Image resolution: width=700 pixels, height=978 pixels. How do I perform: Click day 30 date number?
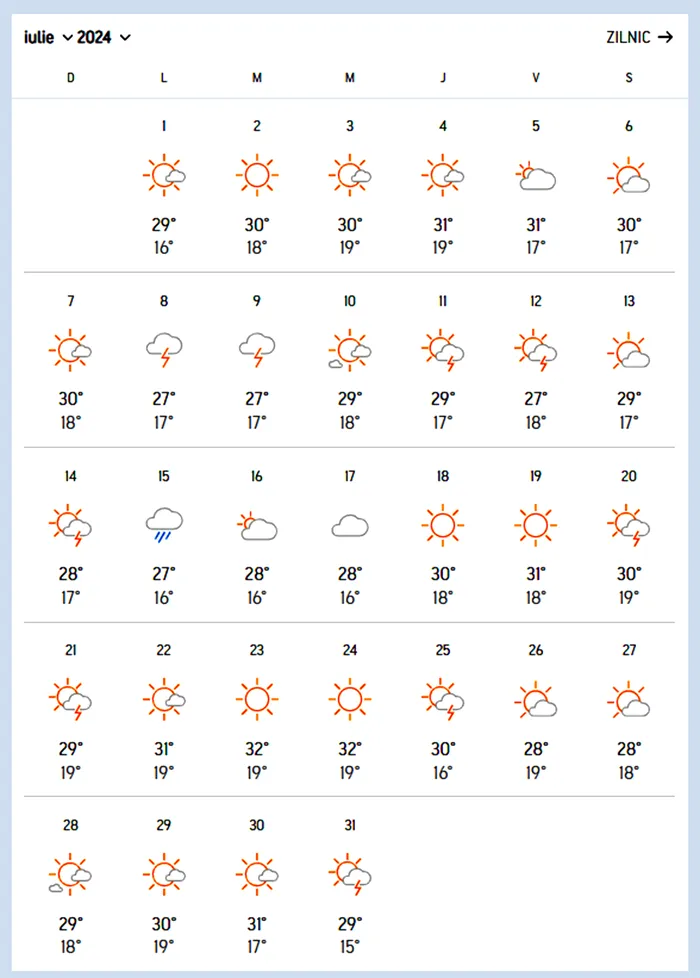pyautogui.click(x=256, y=825)
